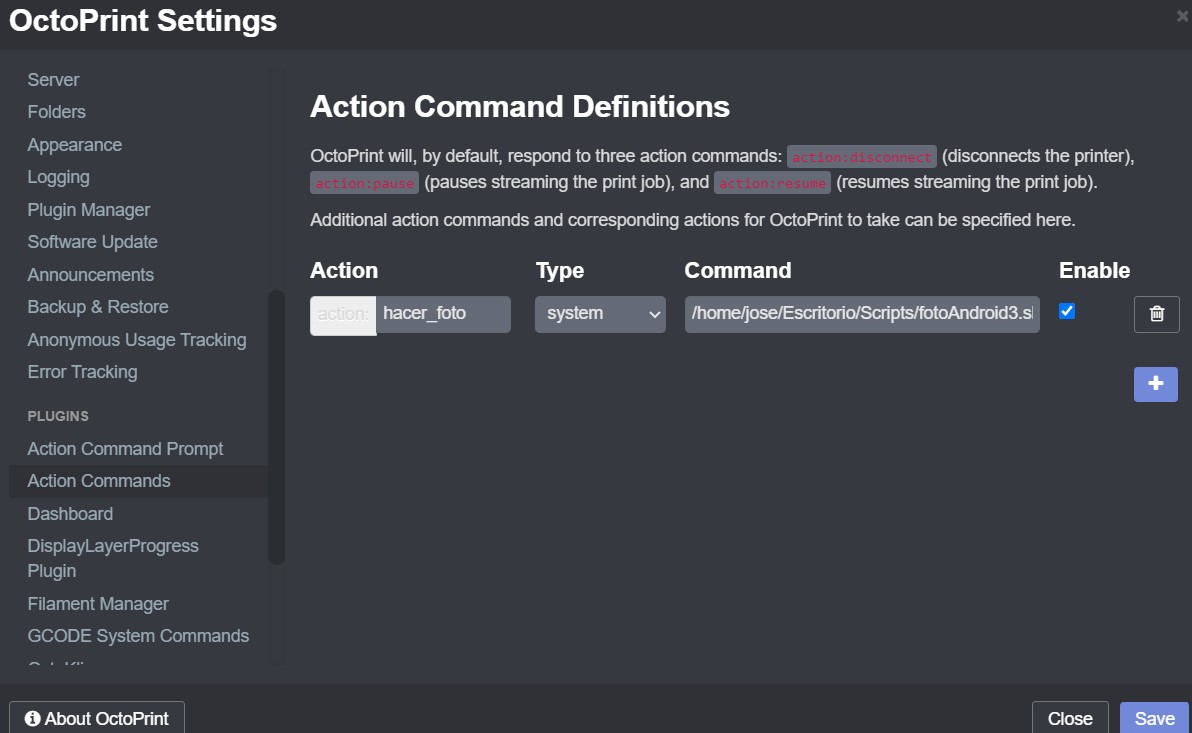The width and height of the screenshot is (1192, 733).
Task: Click the Action name field hacer_foto
Action: point(442,314)
